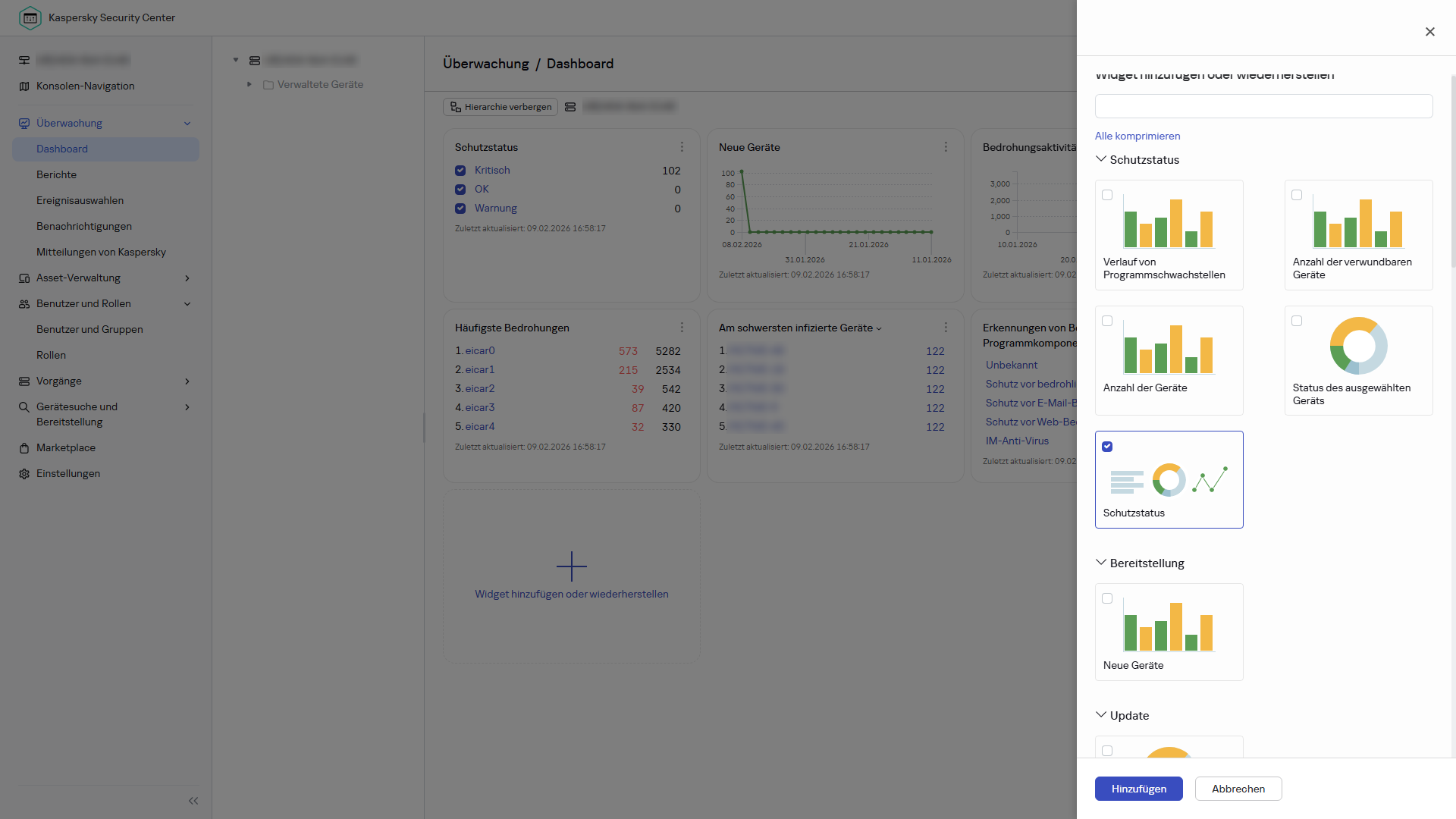This screenshot has height=819, width=1456.
Task: Click the large plus icon to add a widget
Action: pos(571,566)
